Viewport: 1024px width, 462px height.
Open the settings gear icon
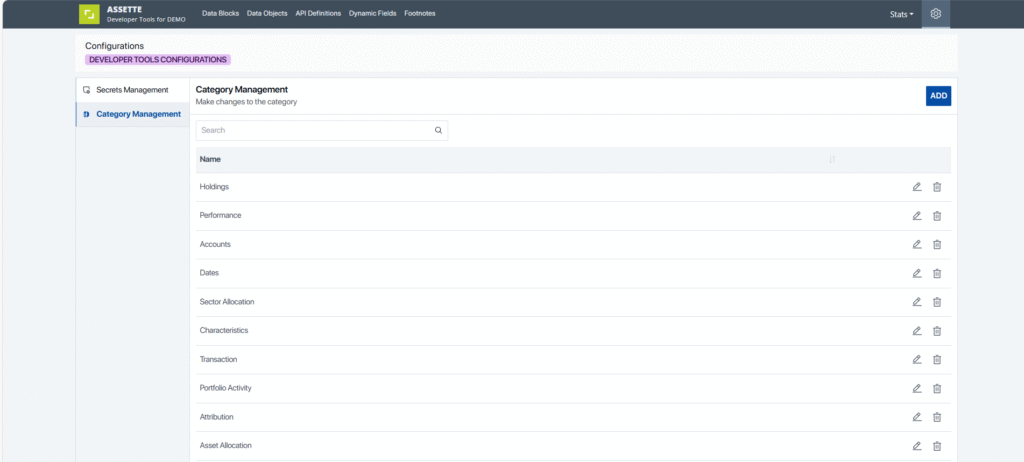(936, 14)
